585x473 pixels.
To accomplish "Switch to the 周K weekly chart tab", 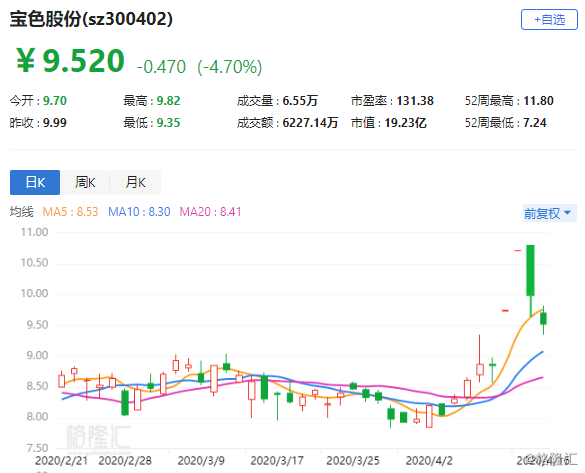I will [85, 182].
